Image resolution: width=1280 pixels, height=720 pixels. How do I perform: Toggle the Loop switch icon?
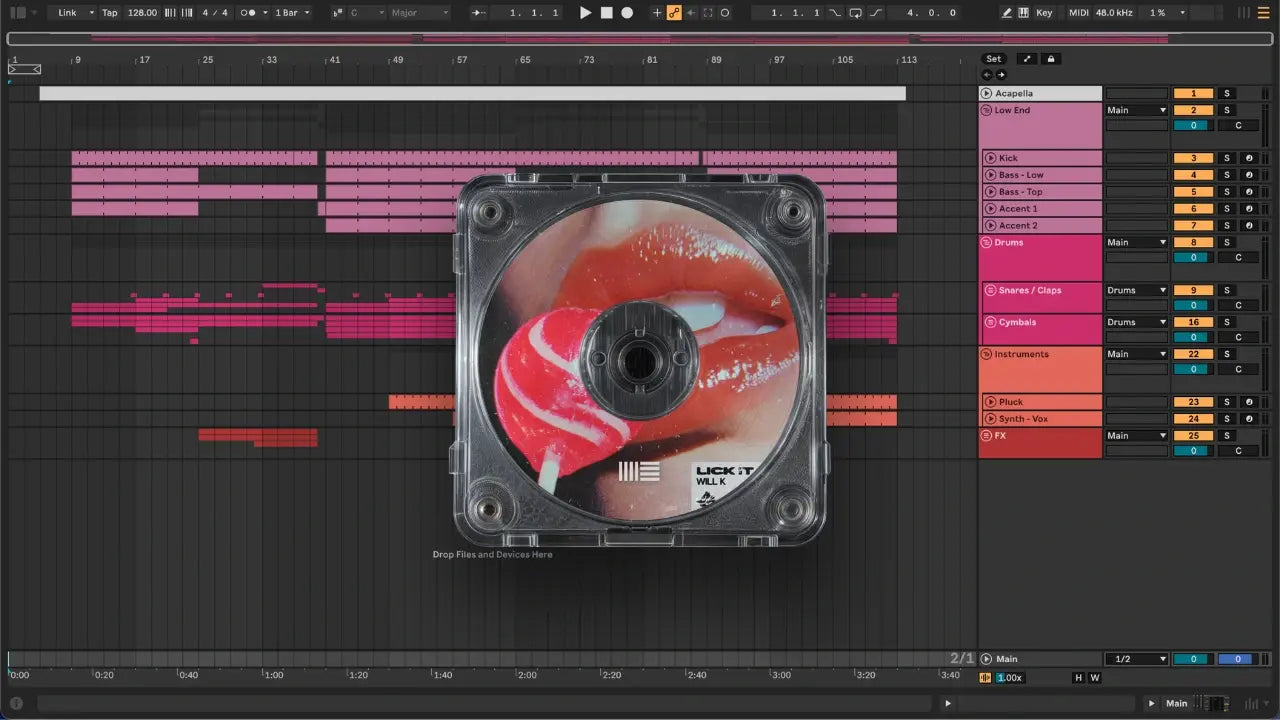tap(856, 13)
